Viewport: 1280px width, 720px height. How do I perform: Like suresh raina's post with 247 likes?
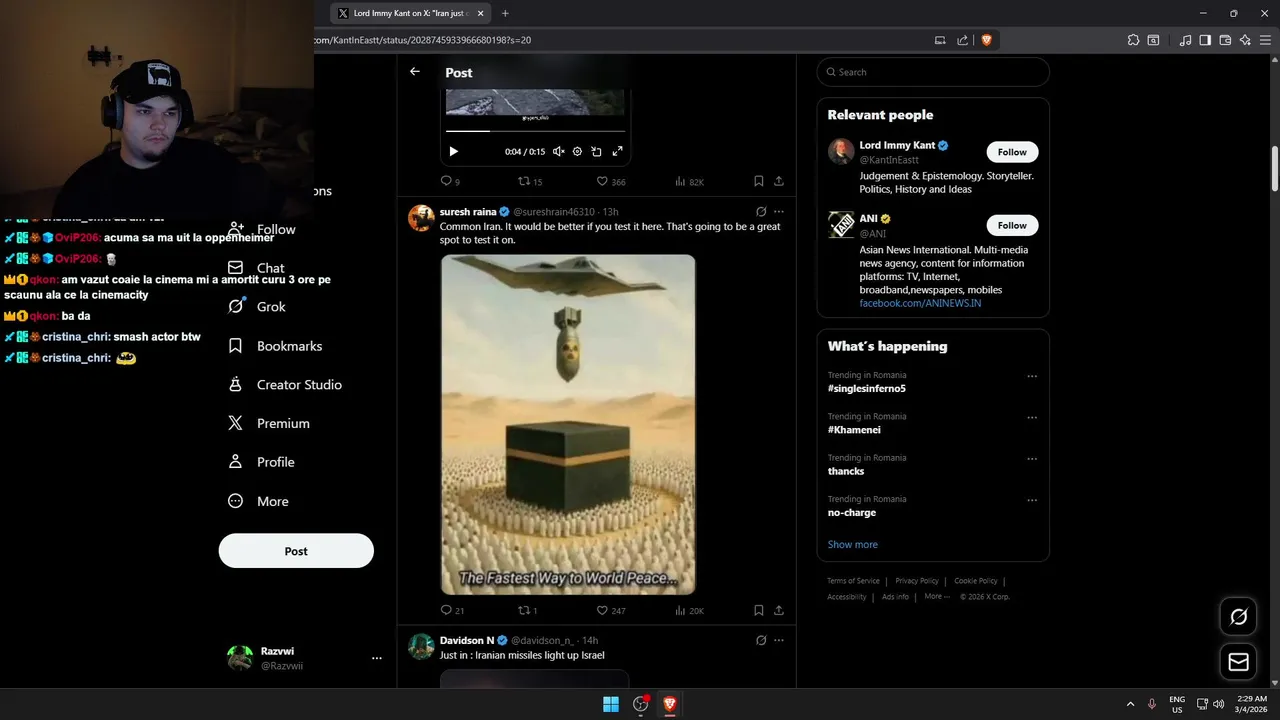click(x=610, y=610)
